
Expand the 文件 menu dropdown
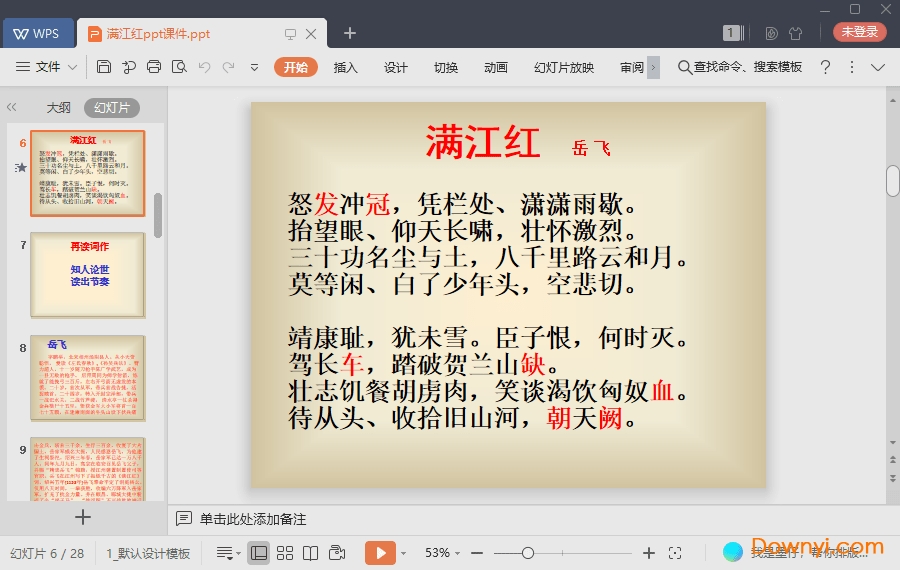coord(48,67)
